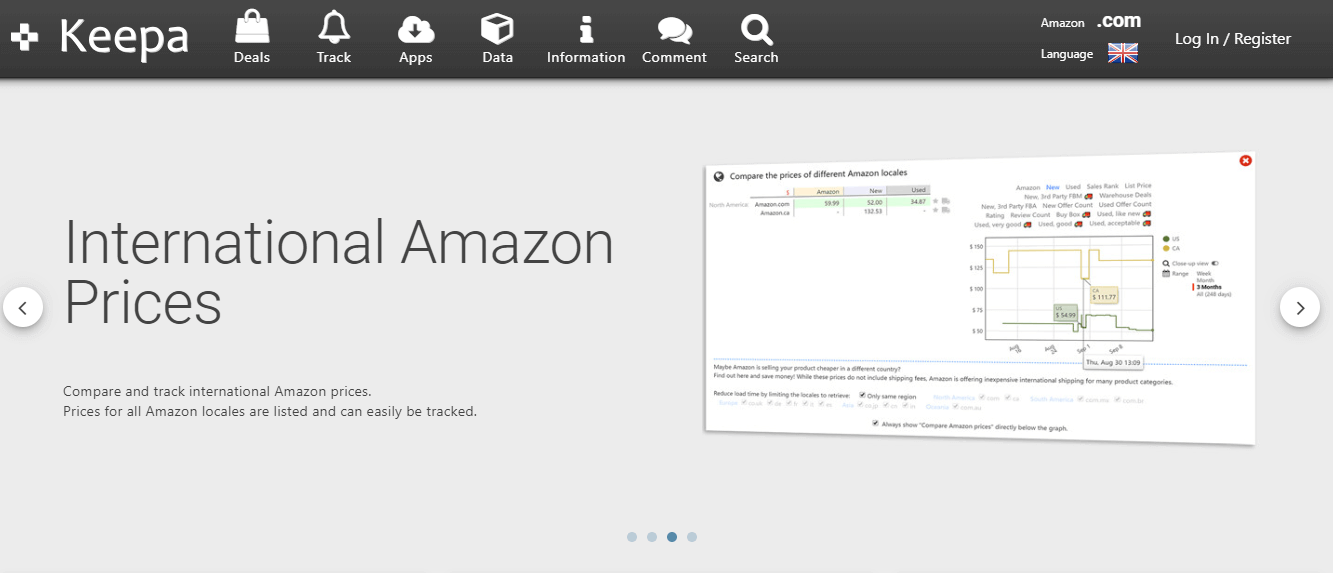Select the third highlighted carousel dot
The width and height of the screenshot is (1333, 573).
click(672, 537)
